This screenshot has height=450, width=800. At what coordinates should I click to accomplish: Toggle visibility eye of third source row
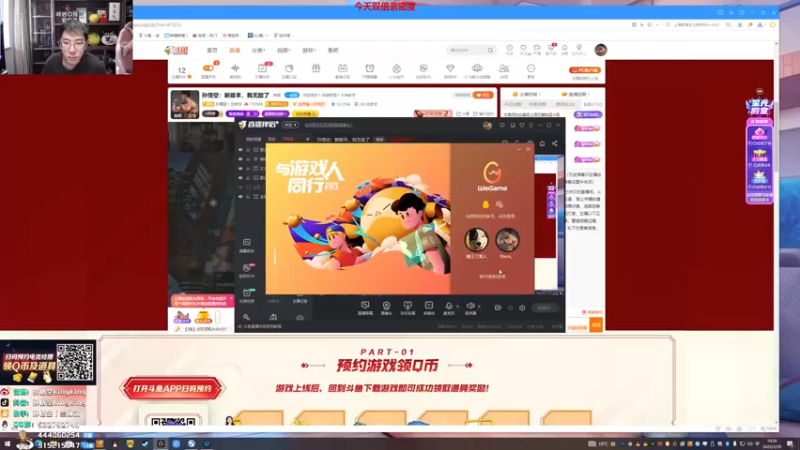pos(240,168)
